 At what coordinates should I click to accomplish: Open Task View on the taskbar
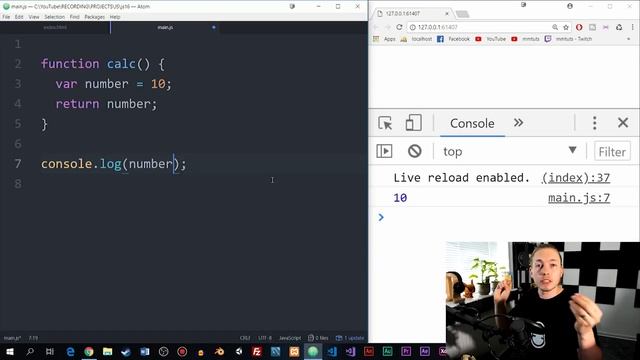click(x=50, y=351)
